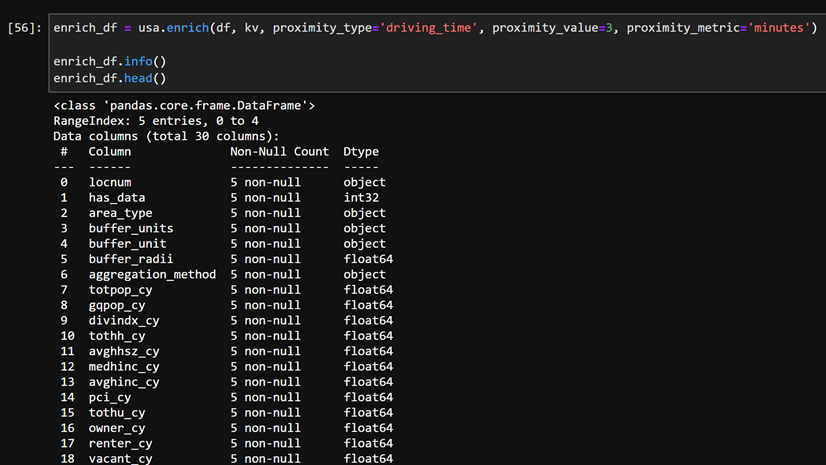Click the 'driving_time' string in the code
The height and width of the screenshot is (465, 826).
click(435, 28)
